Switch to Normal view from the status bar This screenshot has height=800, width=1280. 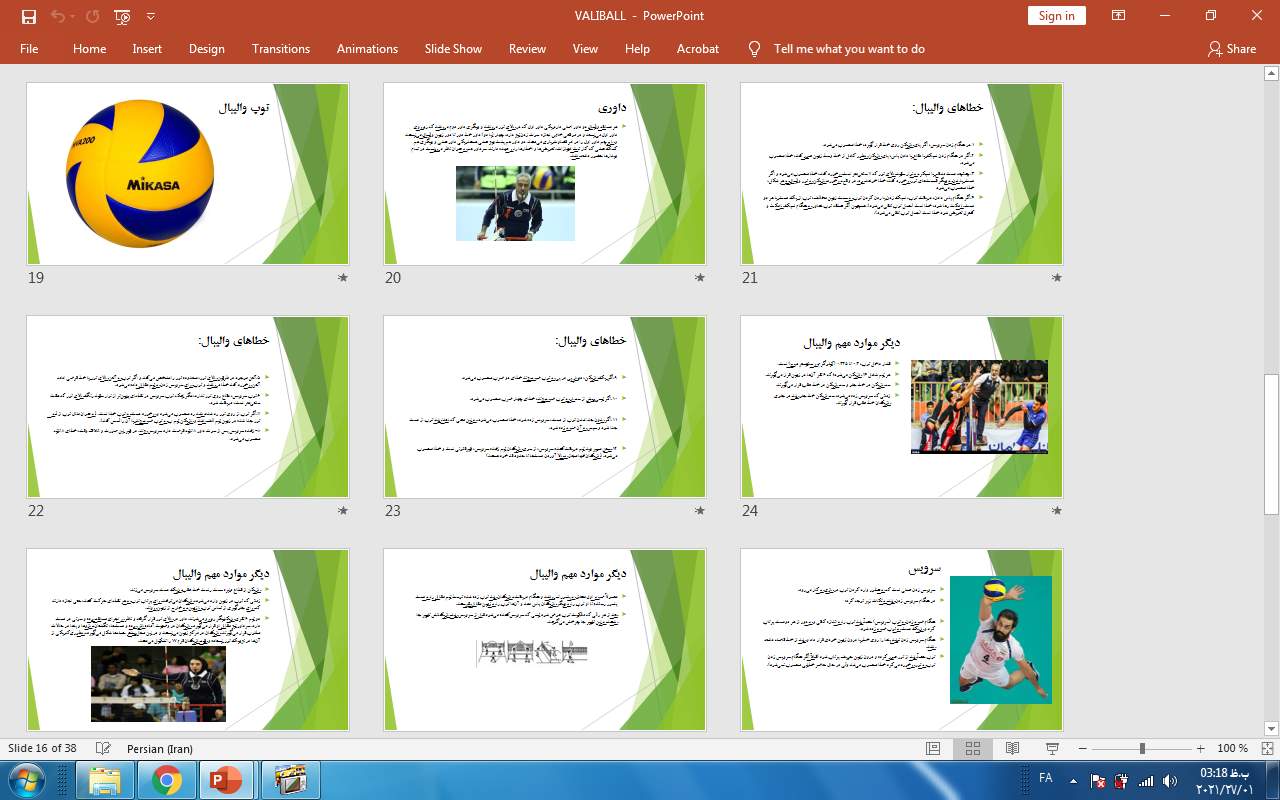pos(933,748)
